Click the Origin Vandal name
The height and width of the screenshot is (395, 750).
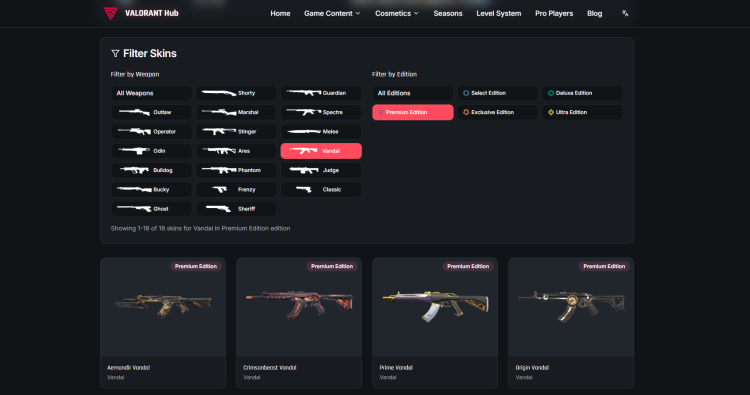pos(532,368)
